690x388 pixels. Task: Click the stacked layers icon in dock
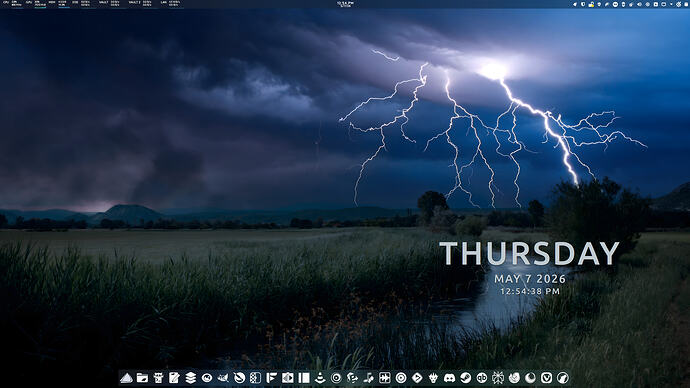[191, 378]
